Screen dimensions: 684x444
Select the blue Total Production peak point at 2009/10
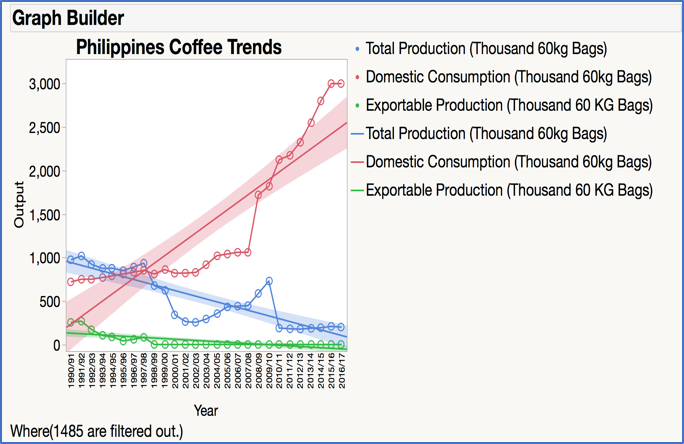click(269, 281)
